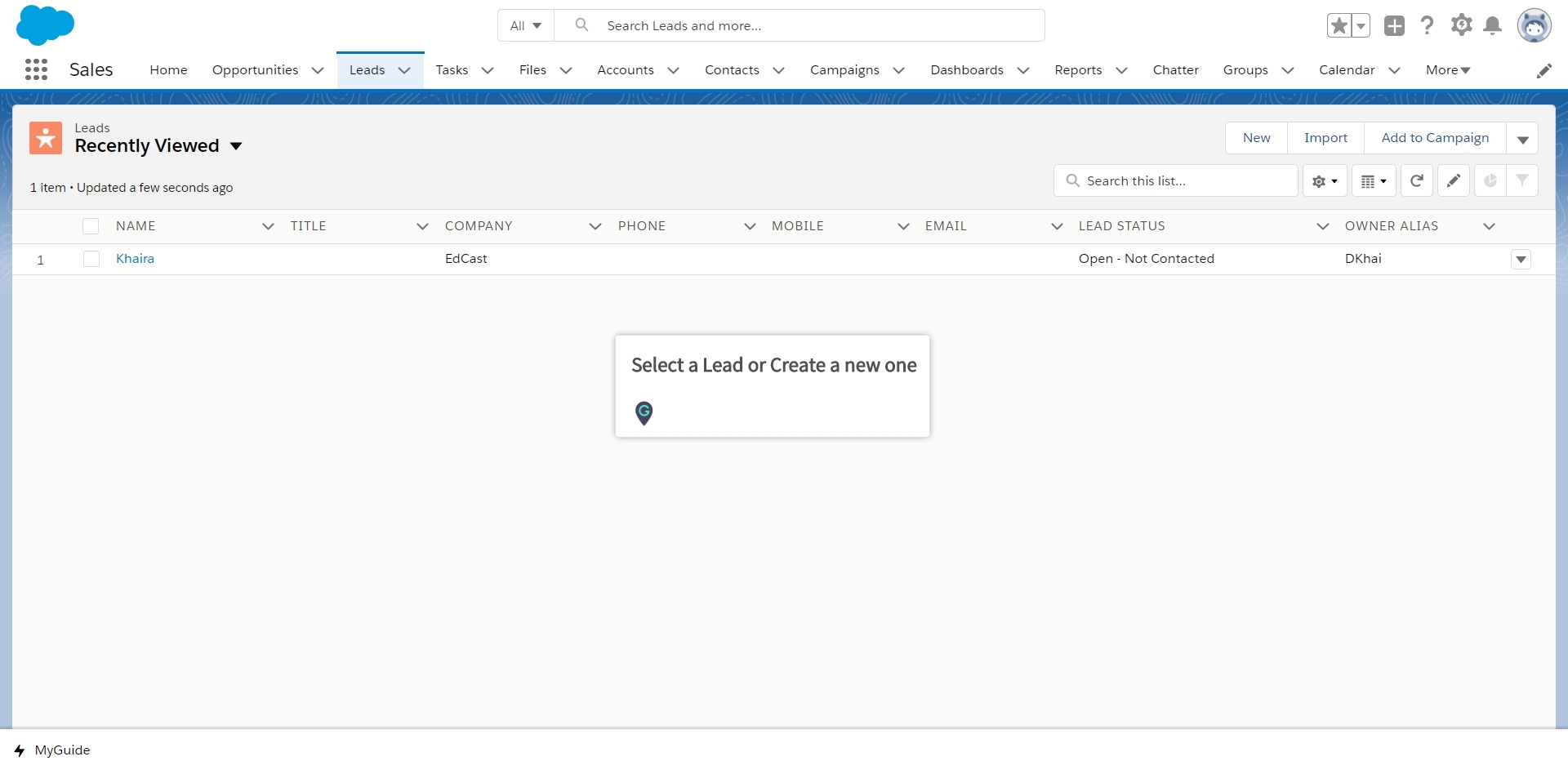Click the Search this list field
Viewport: 1568px width, 770px height.
(x=1176, y=180)
